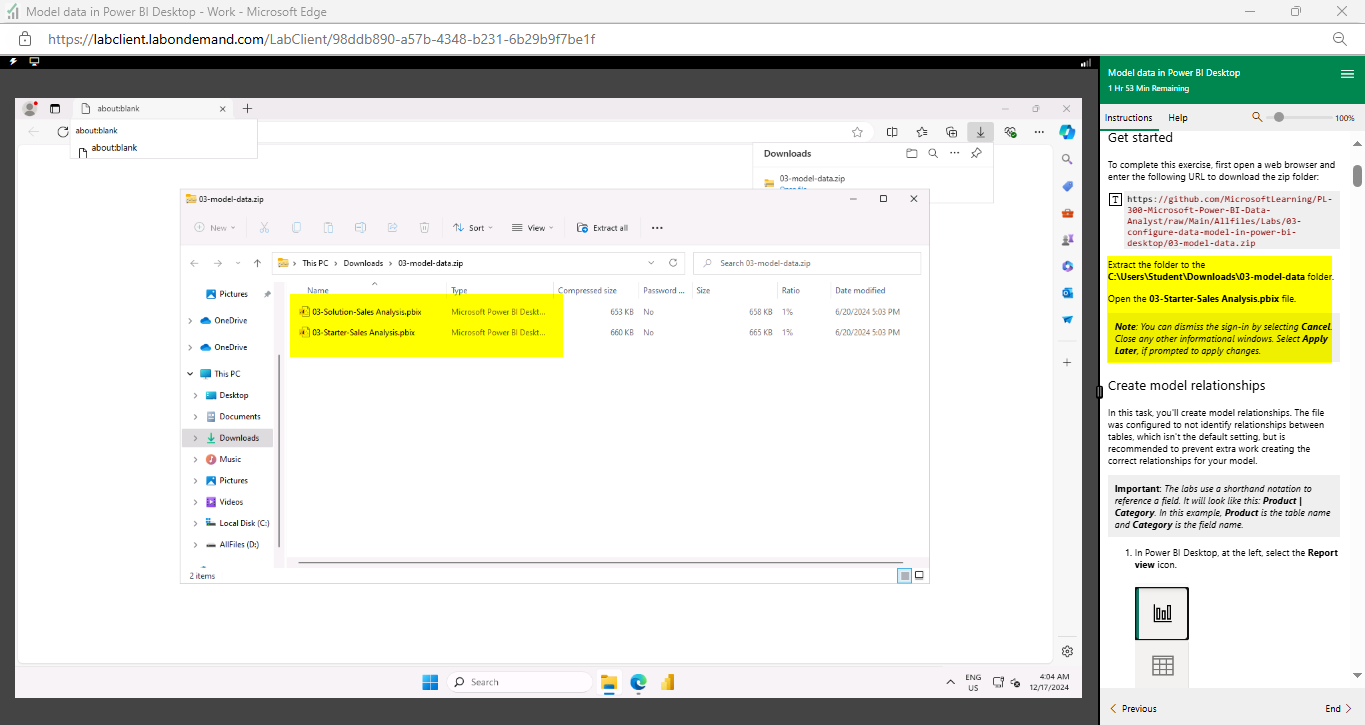1365x725 pixels.
Task: Click Up arrow in File Explorer
Action: (x=257, y=263)
